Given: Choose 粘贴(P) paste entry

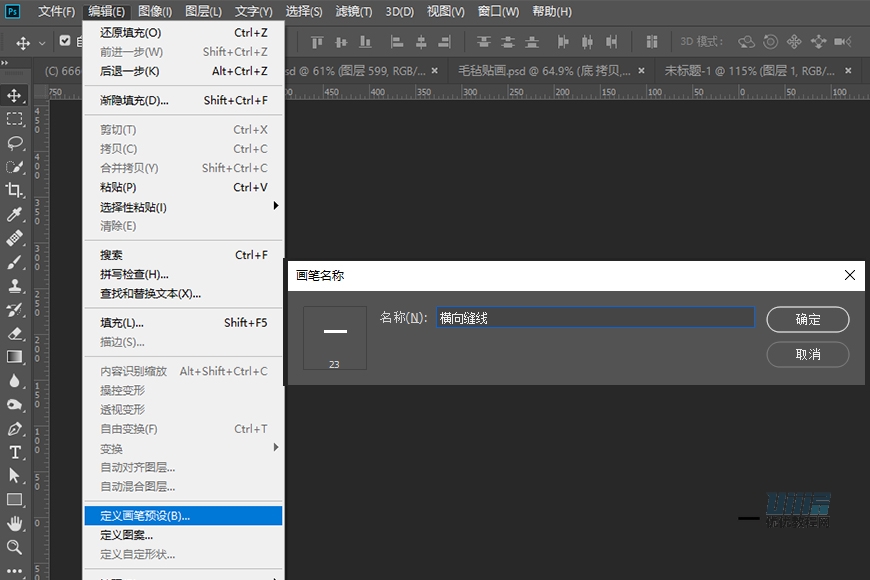Looking at the screenshot, I should 183,188.
